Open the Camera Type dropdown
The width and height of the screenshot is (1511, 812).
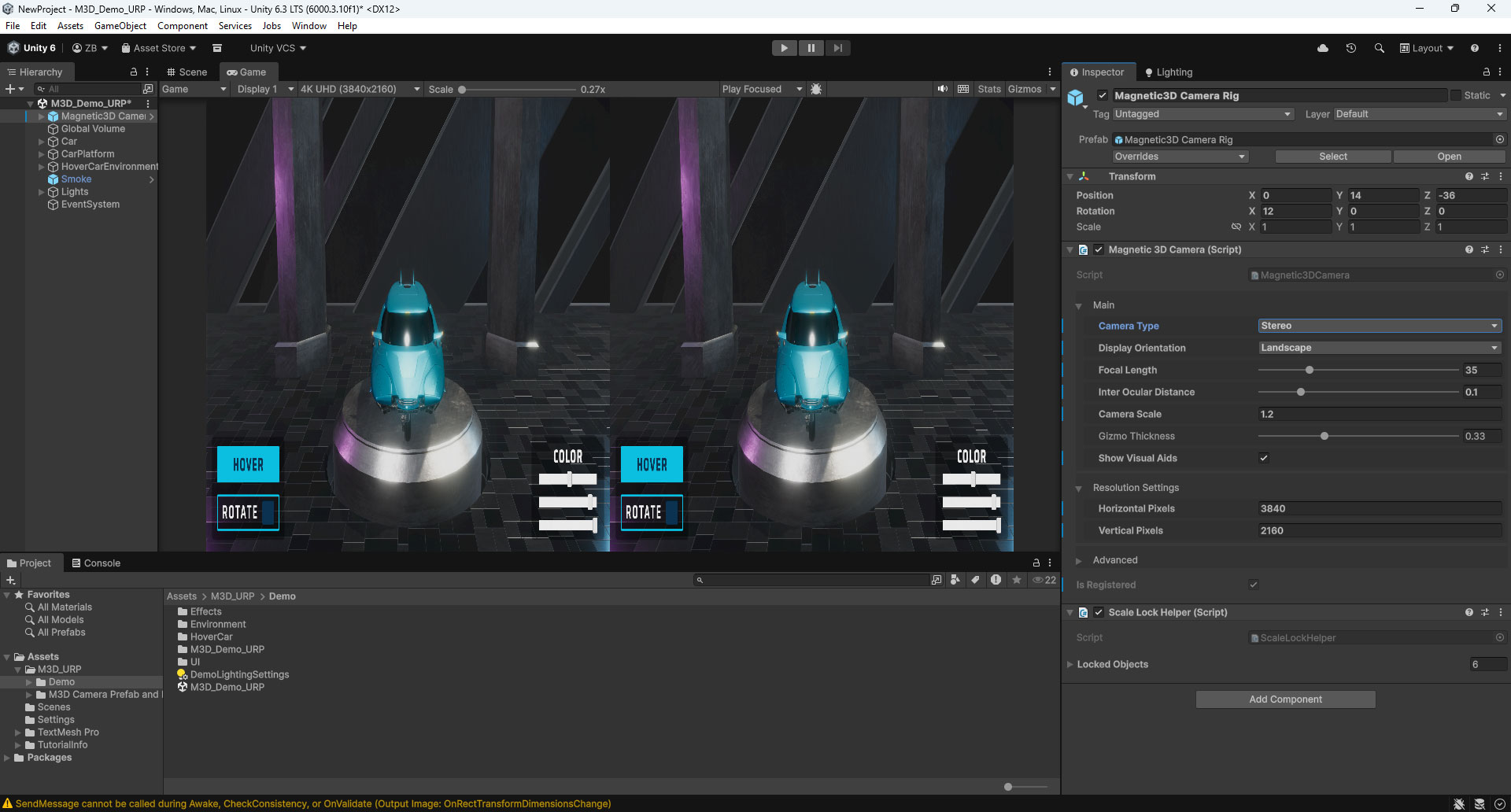(x=1380, y=325)
